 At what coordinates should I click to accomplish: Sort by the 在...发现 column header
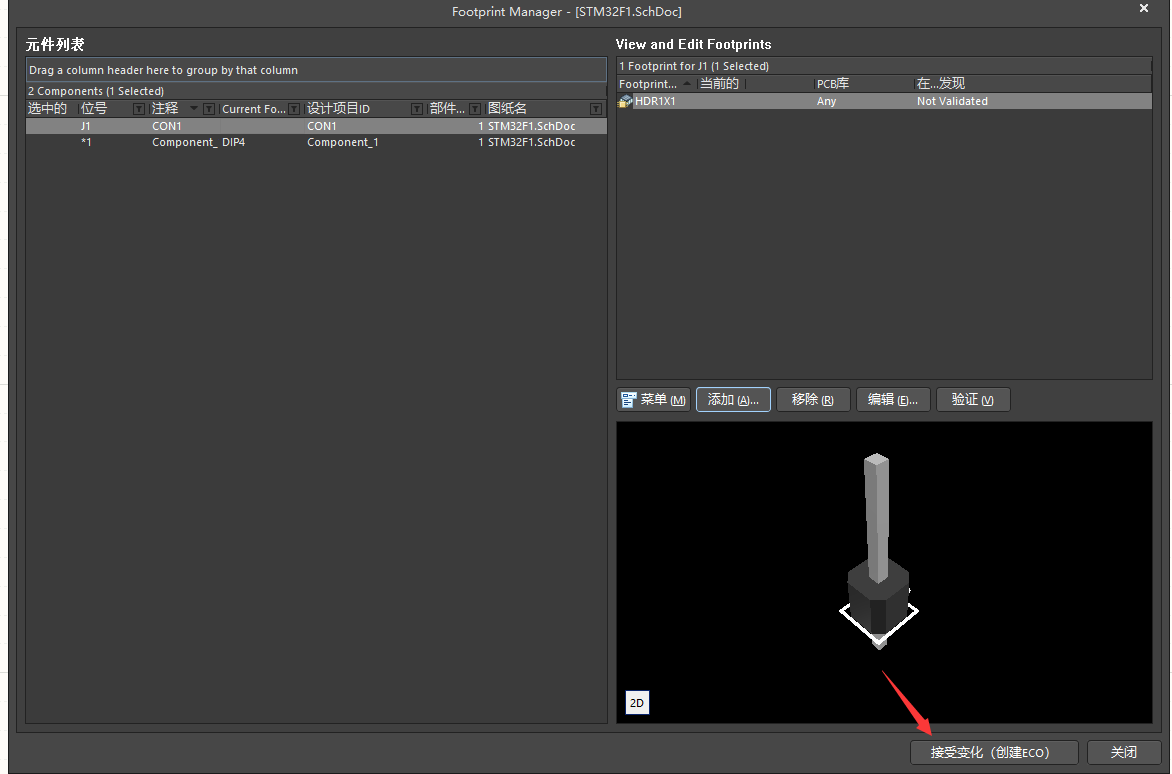click(941, 84)
